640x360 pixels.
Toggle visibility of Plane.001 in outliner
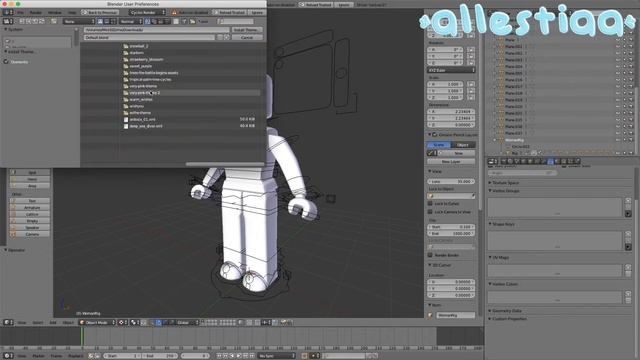pyautogui.click(x=618, y=47)
